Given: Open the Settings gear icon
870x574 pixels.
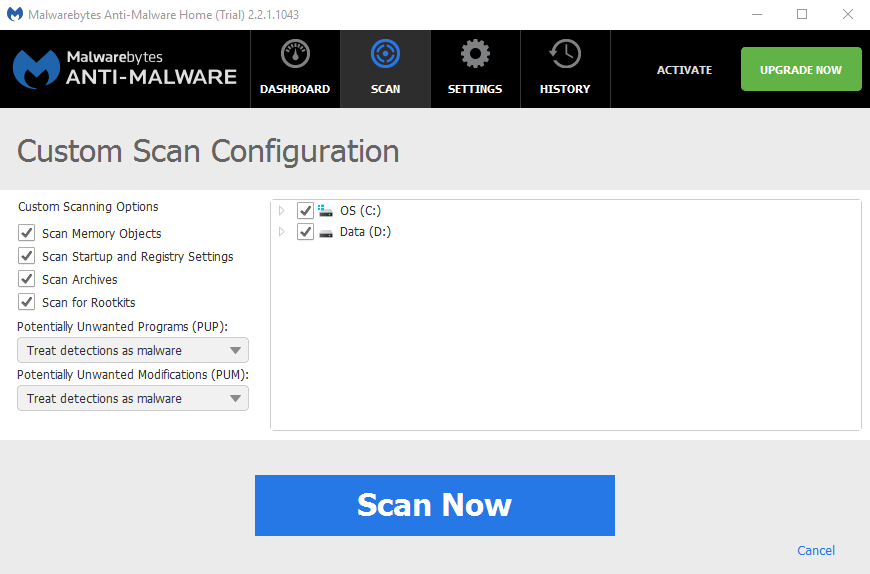Looking at the screenshot, I should click(475, 54).
